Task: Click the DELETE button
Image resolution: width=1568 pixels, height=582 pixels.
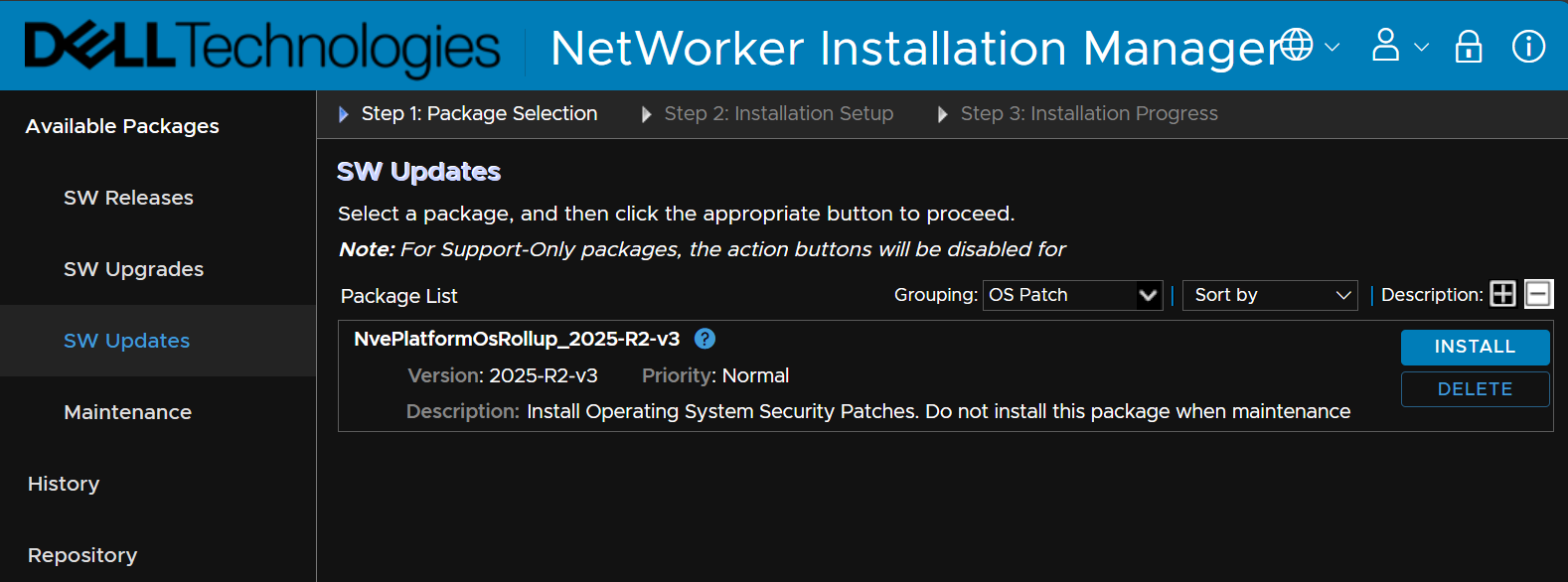Action: point(1475,389)
